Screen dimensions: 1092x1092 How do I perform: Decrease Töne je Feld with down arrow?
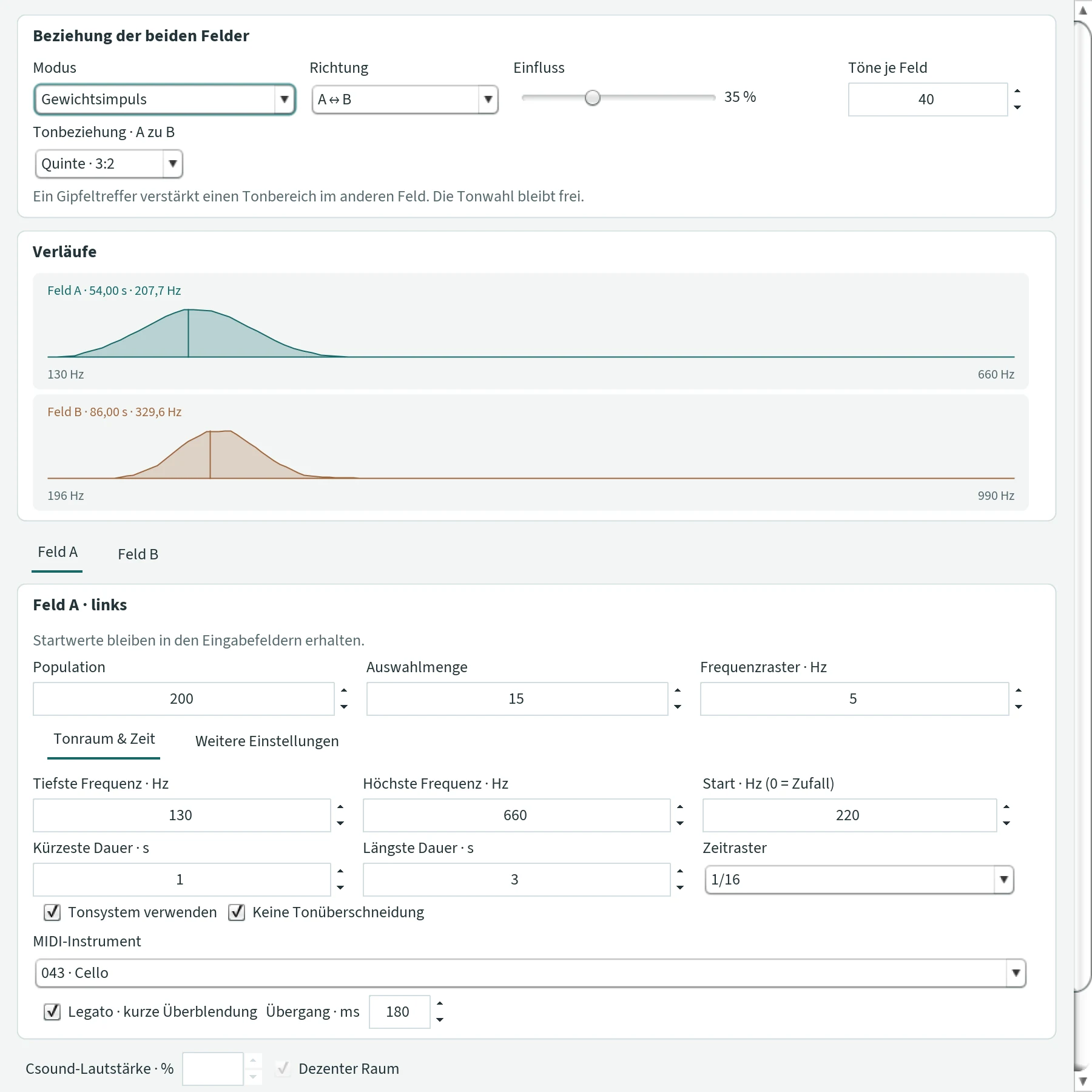pos(1017,107)
